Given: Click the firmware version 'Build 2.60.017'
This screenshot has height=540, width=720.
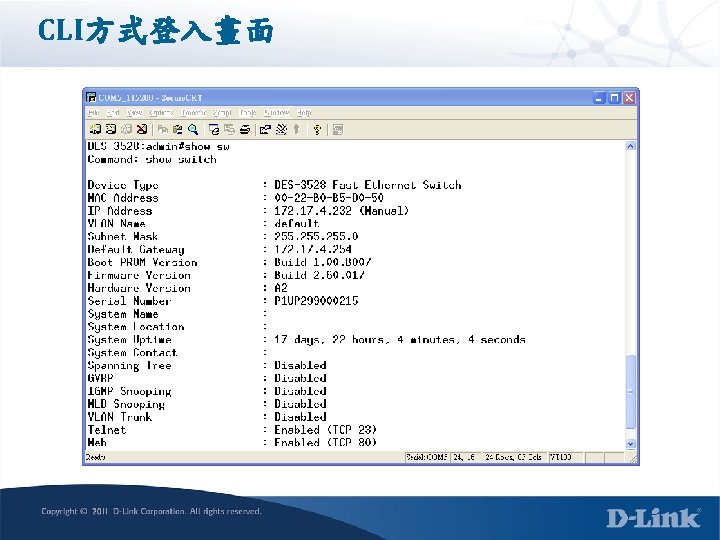Looking at the screenshot, I should [x=319, y=275].
